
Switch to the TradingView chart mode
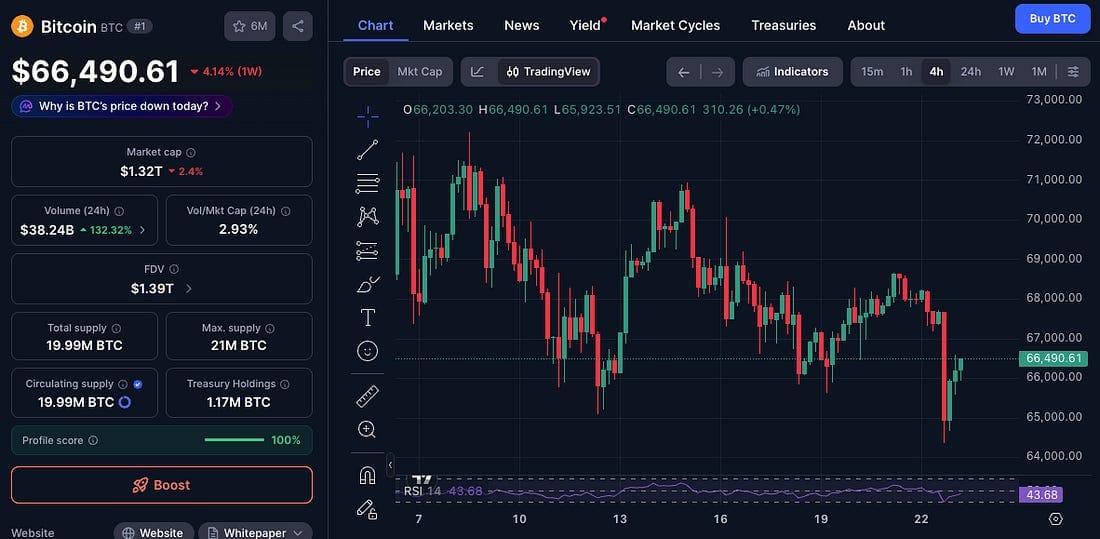click(549, 72)
